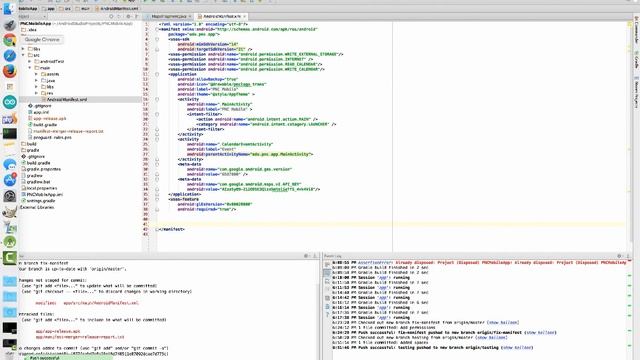
Task: Open the Project view dropdown
Action: pyautogui.click(x=33, y=16)
